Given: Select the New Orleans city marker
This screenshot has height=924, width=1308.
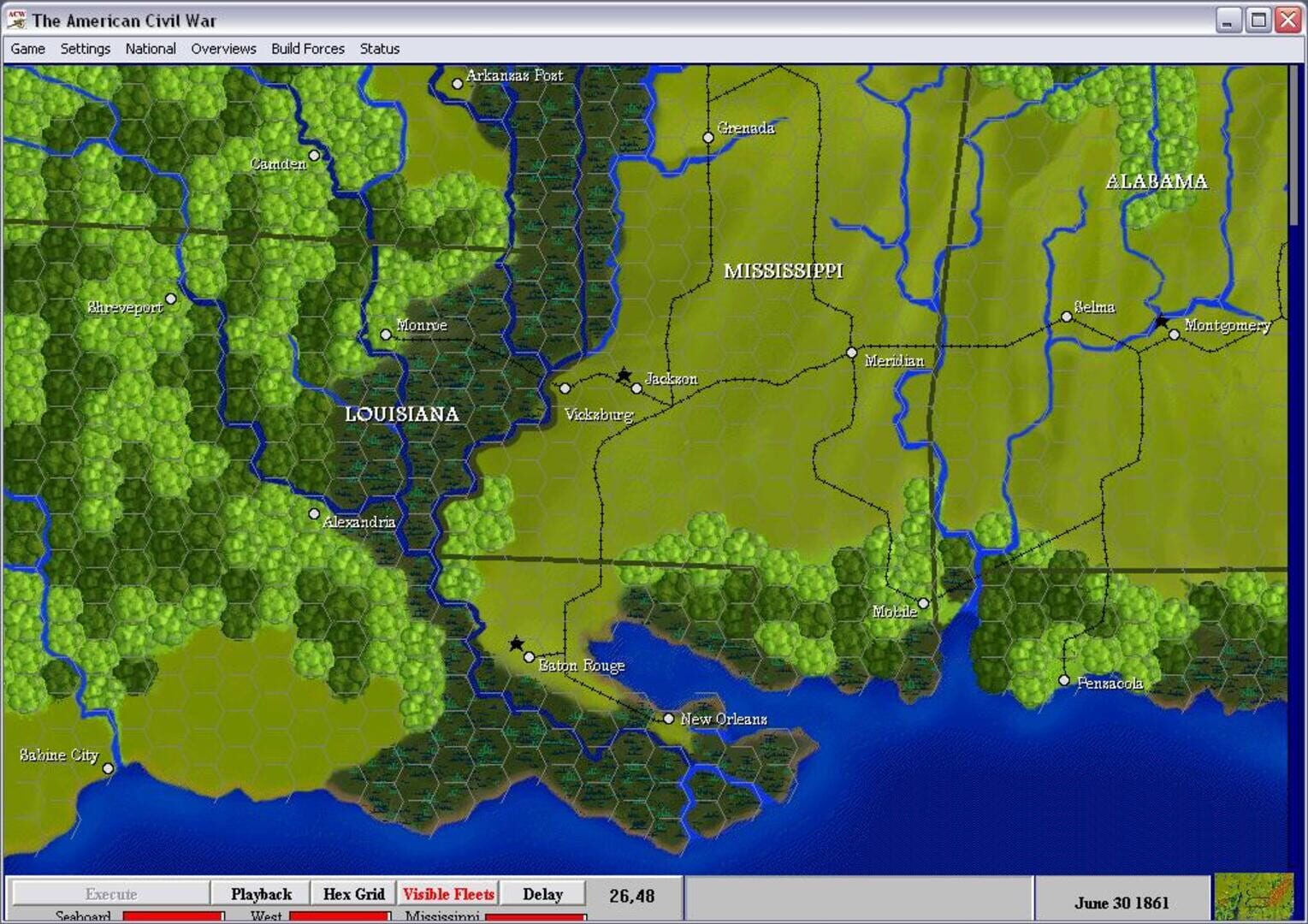Looking at the screenshot, I should tap(668, 719).
